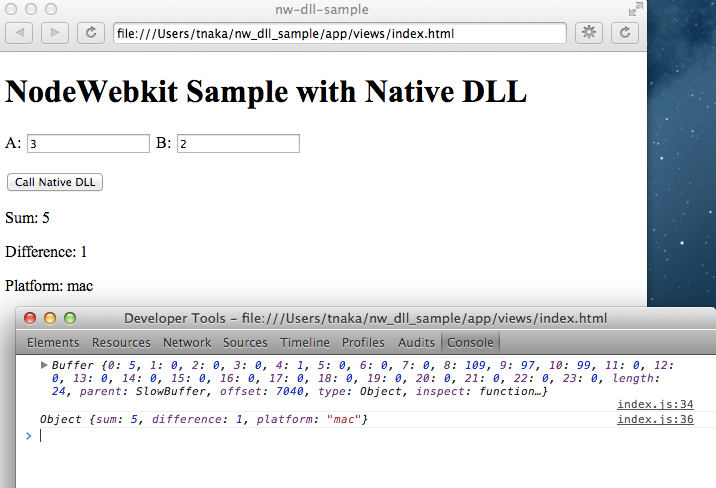Zoom Developer Tools with green button
Screen dimensions: 716x488
pyautogui.click(x=70, y=318)
